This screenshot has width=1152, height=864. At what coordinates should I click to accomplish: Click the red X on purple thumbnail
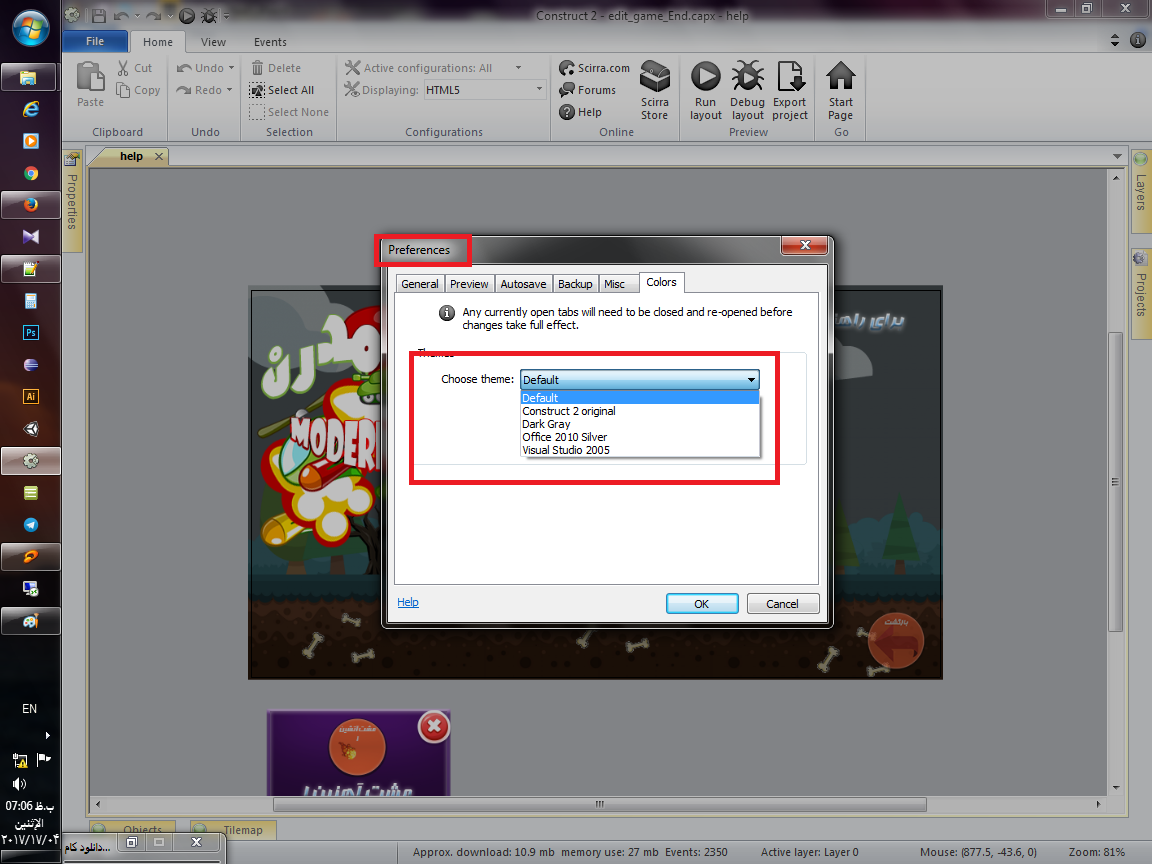point(434,727)
